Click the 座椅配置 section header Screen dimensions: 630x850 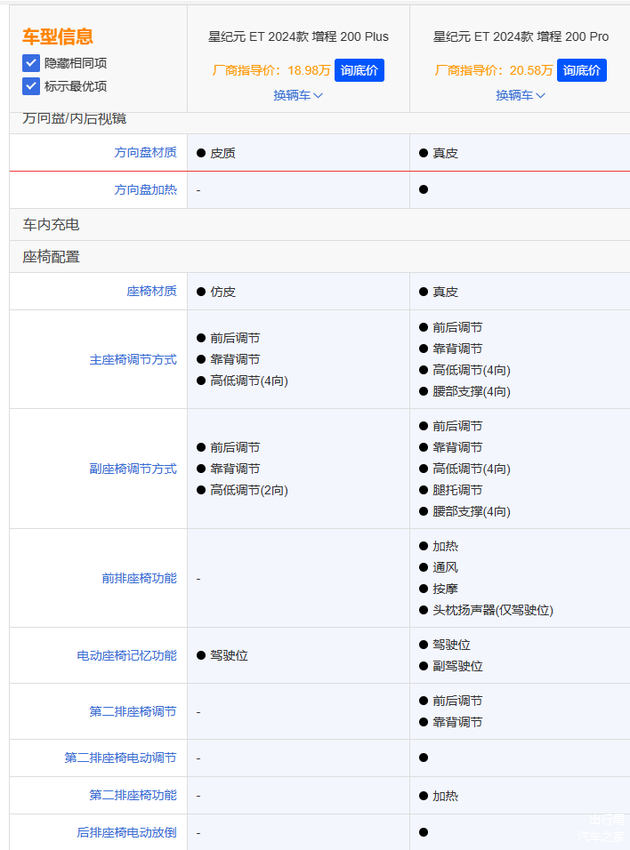coord(51,257)
